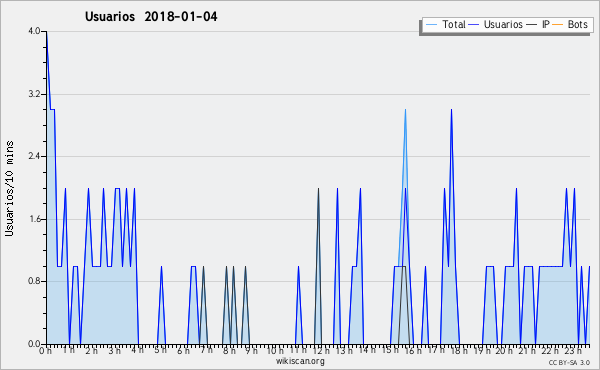The width and height of the screenshot is (600, 370).
Task: Click the y-axis value 3.2
Action: (34, 94)
